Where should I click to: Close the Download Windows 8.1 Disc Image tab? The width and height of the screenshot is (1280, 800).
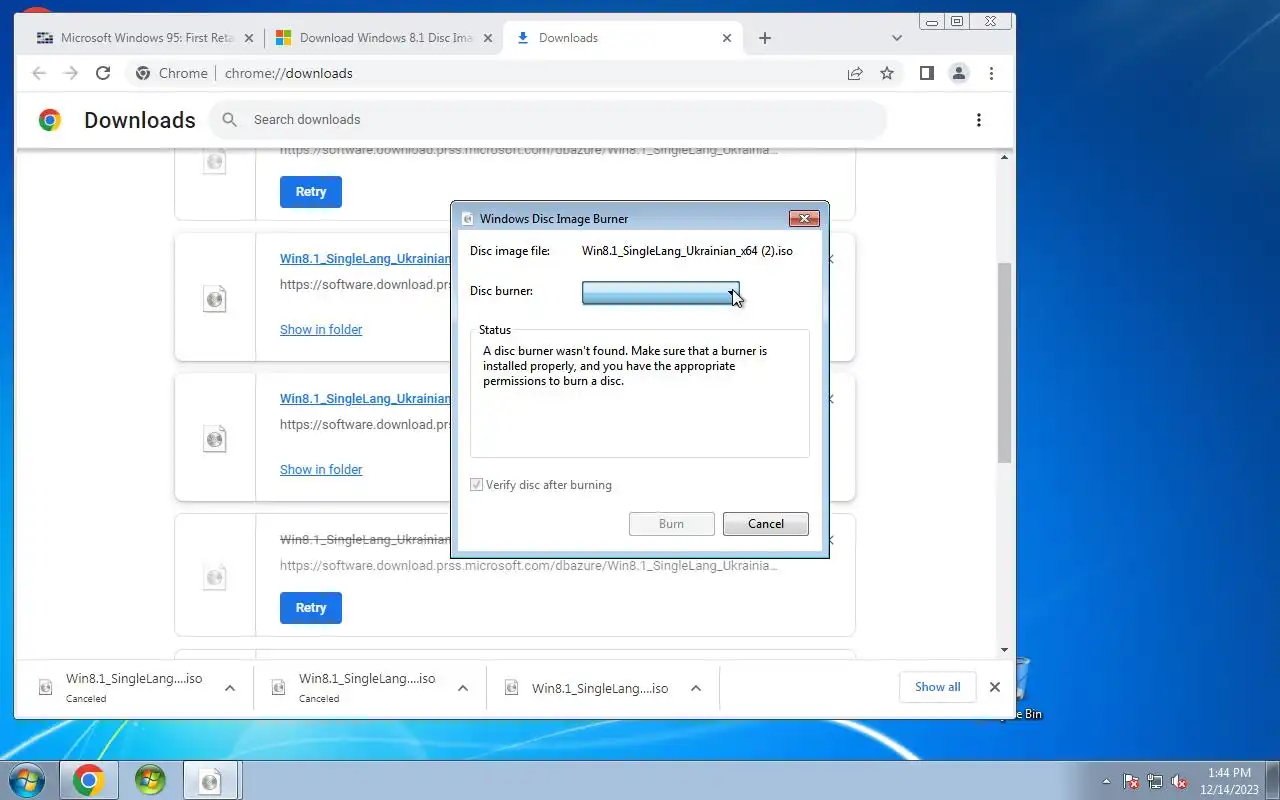[x=489, y=38]
